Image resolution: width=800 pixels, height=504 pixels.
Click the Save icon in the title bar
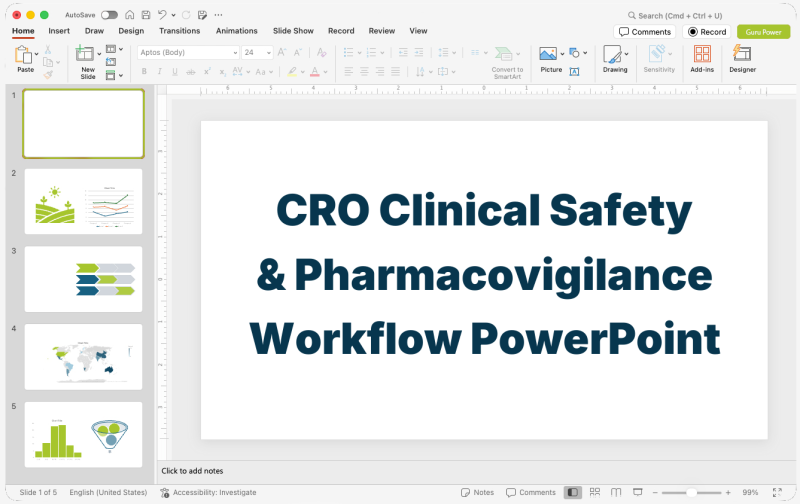click(x=146, y=15)
